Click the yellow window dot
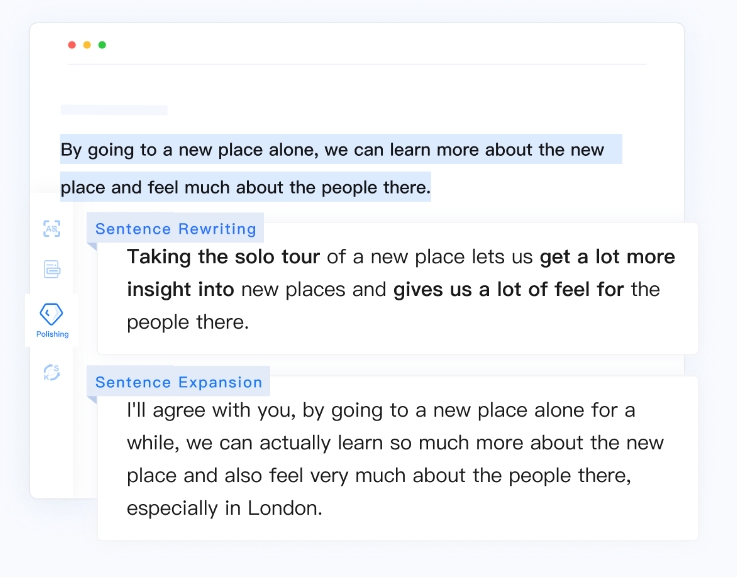Viewport: 737px width, 577px height. click(87, 45)
